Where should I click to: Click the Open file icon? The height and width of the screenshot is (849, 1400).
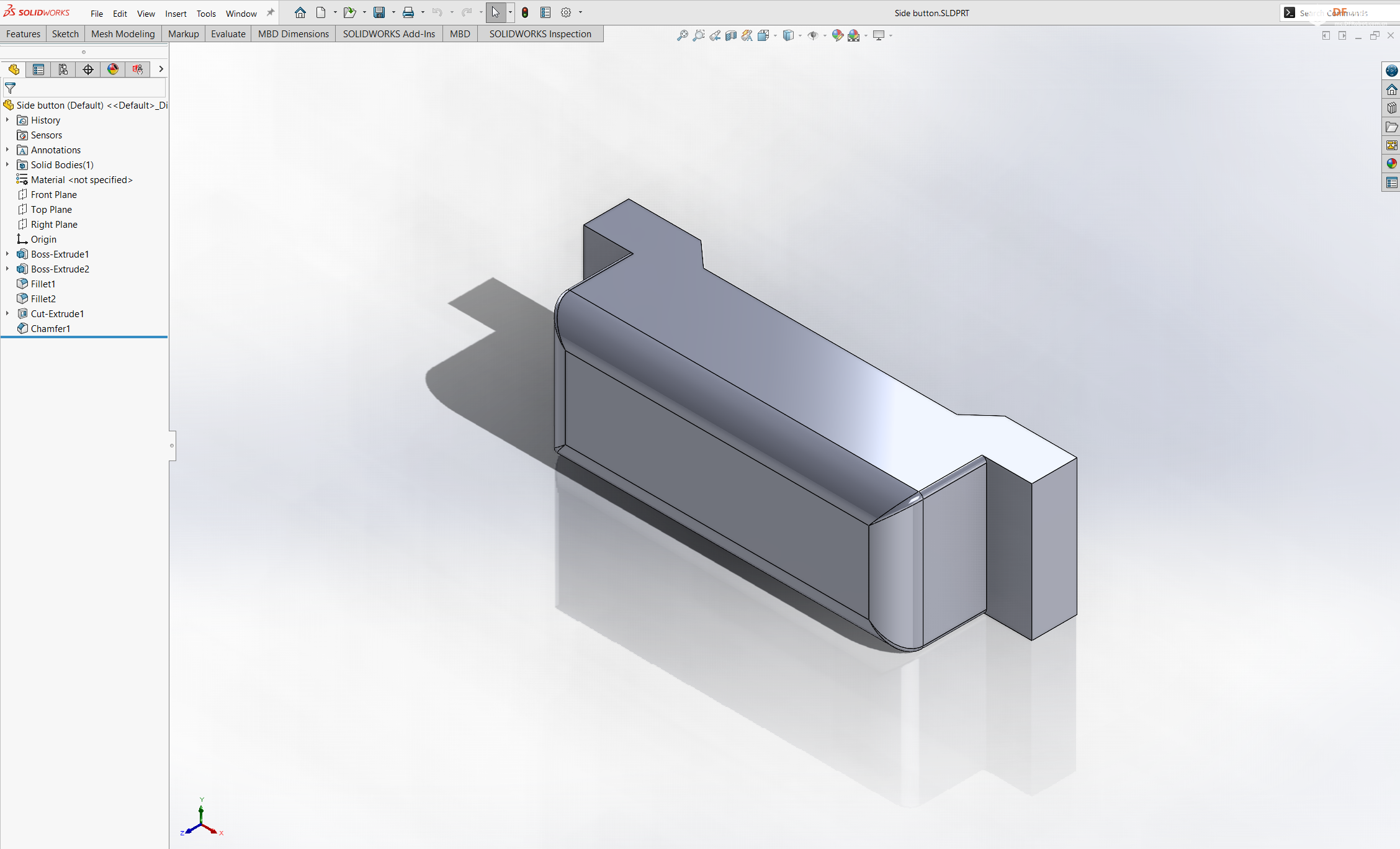click(349, 12)
